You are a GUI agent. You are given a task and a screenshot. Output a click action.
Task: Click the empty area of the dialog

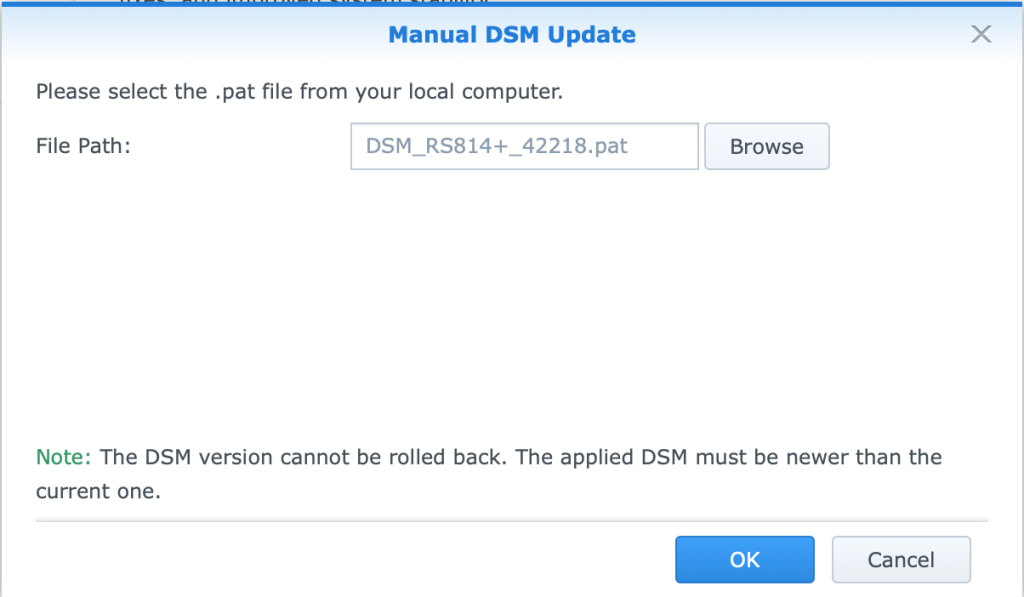[512, 300]
